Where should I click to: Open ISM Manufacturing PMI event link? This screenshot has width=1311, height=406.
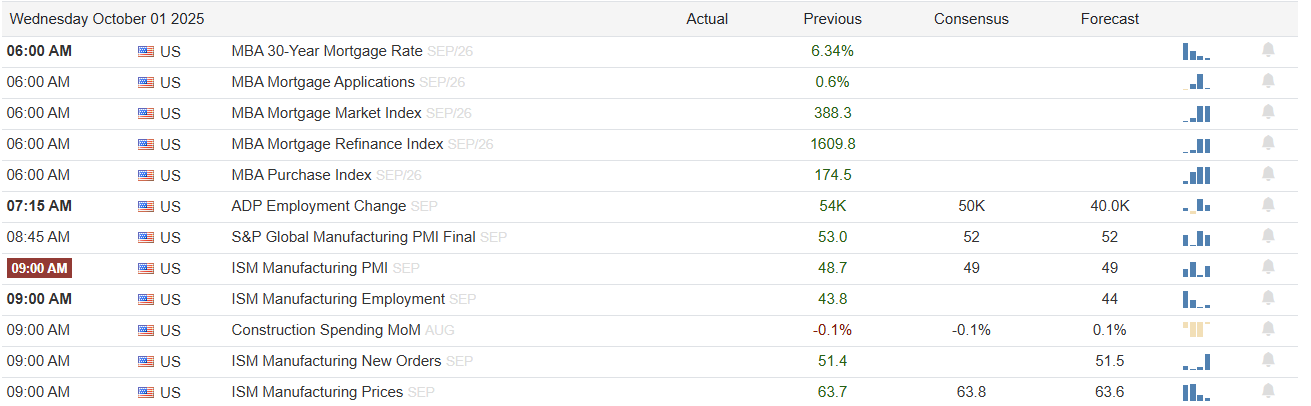point(311,268)
